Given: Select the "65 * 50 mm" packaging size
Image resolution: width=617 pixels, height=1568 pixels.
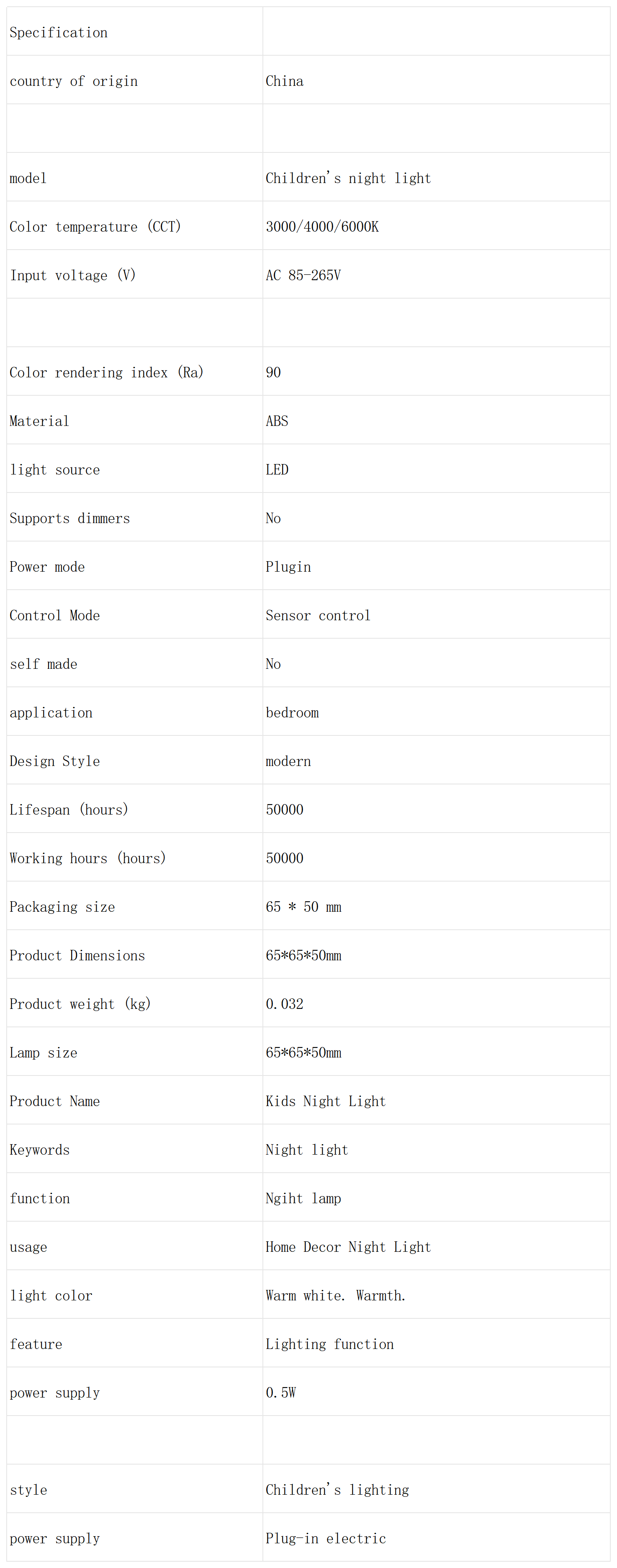Looking at the screenshot, I should (x=303, y=907).
